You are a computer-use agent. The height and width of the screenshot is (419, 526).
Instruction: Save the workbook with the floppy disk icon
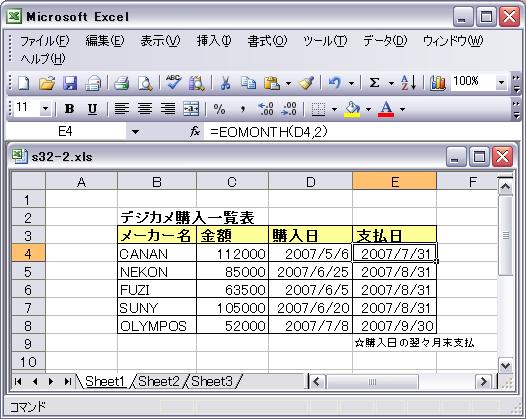point(70,83)
